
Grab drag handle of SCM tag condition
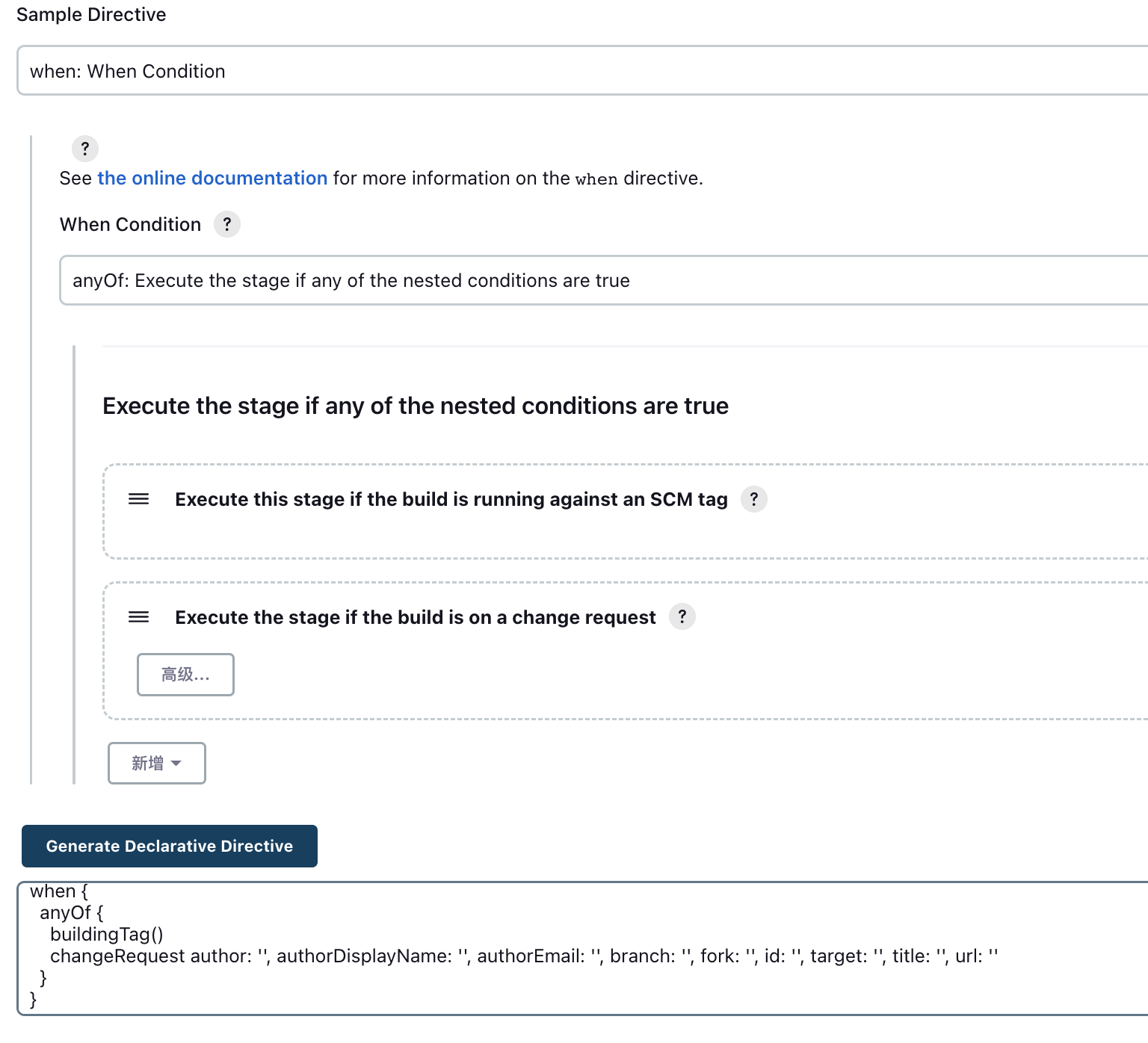click(139, 499)
